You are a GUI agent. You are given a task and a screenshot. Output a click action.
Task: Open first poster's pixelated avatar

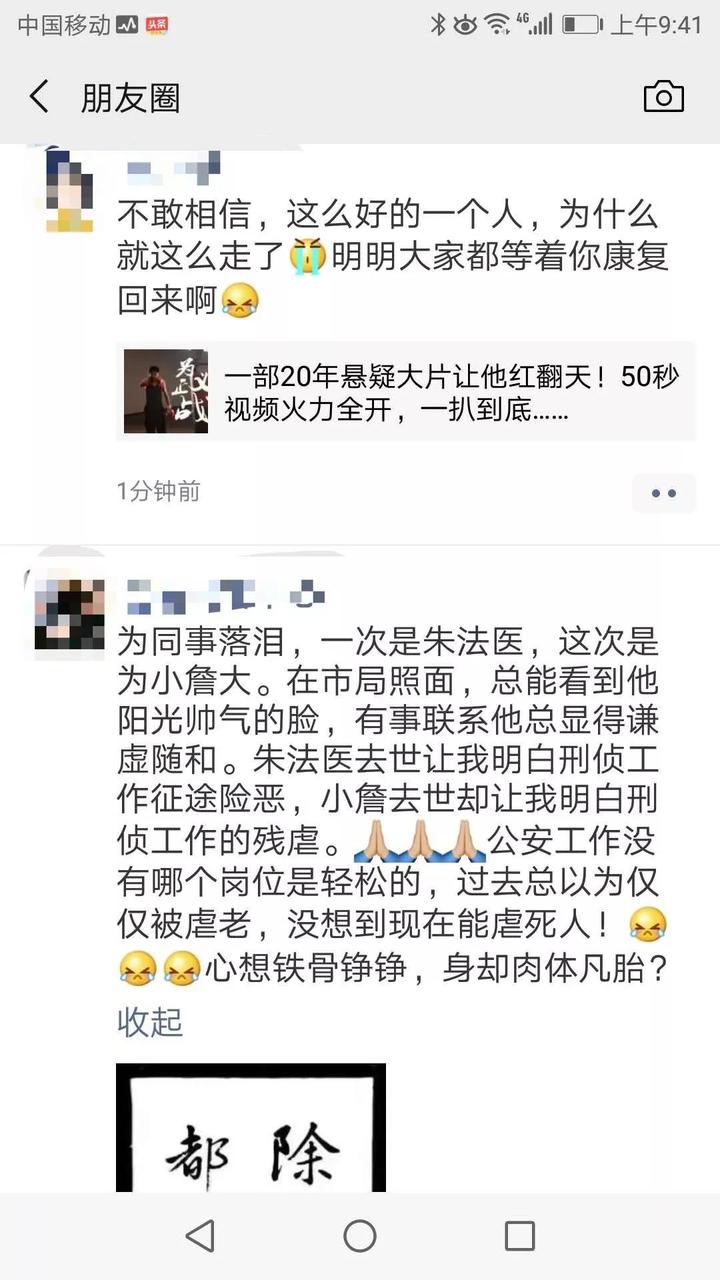[x=70, y=189]
